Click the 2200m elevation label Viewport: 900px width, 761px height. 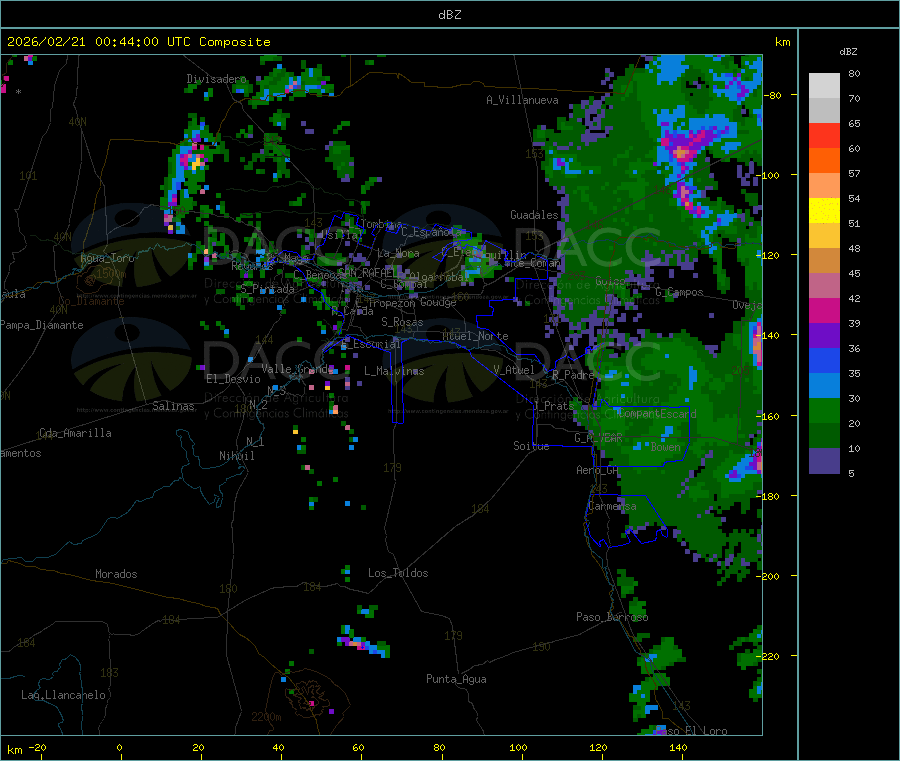tap(266, 717)
